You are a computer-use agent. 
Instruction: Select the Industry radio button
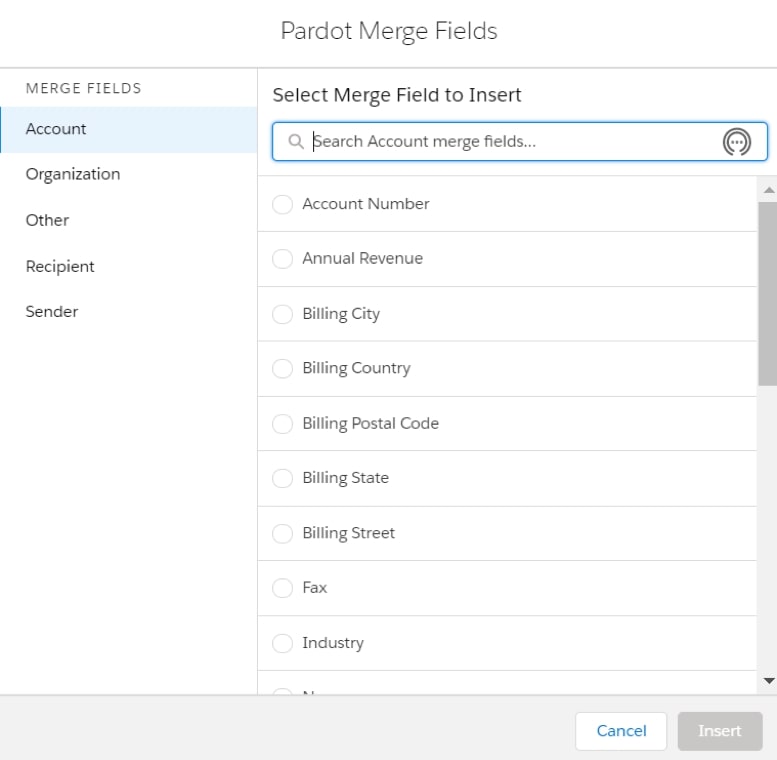click(x=282, y=643)
